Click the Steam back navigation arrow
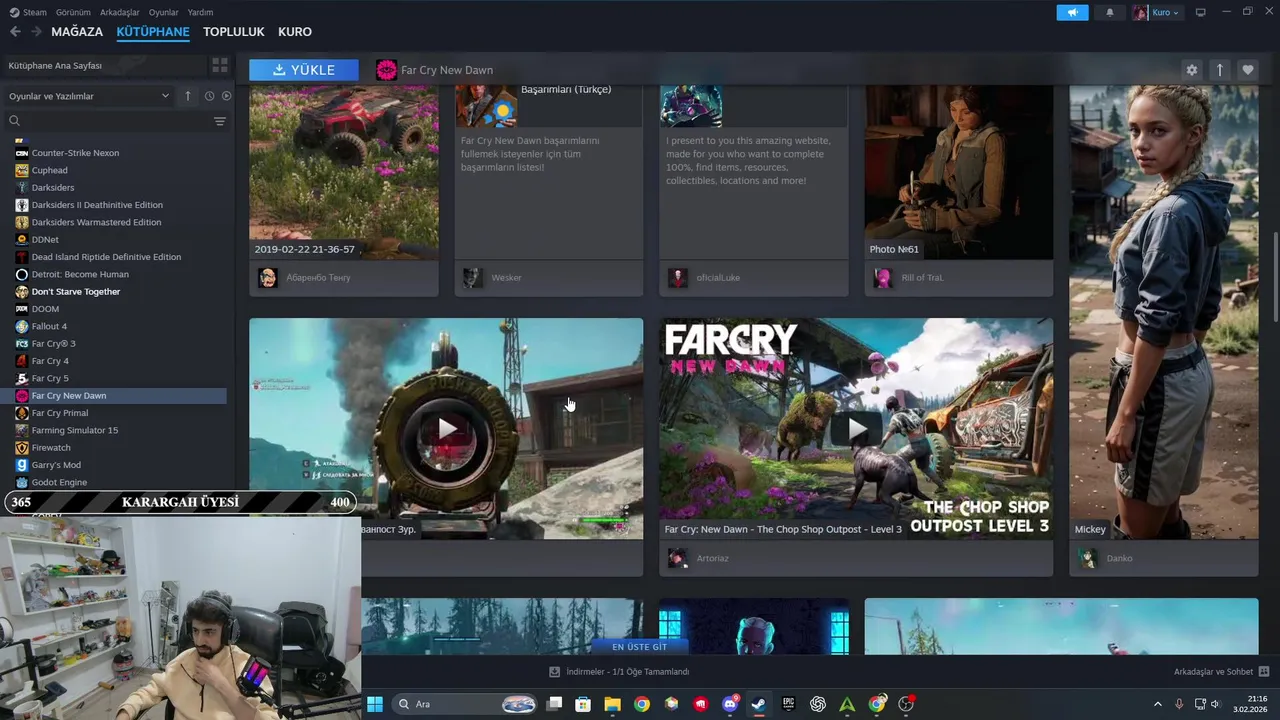Image resolution: width=1280 pixels, height=720 pixels. pos(14,32)
